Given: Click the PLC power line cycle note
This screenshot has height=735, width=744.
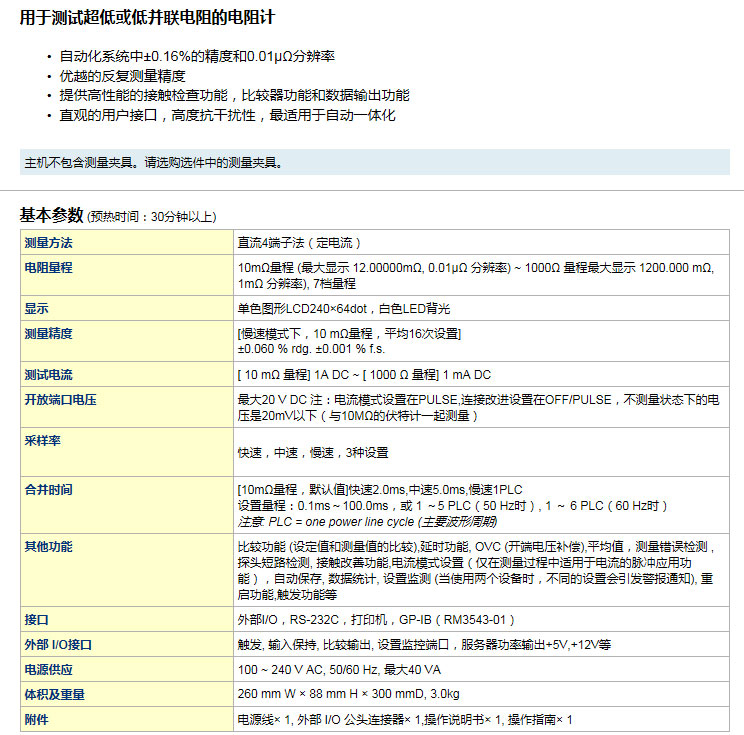Looking at the screenshot, I should point(367,521).
